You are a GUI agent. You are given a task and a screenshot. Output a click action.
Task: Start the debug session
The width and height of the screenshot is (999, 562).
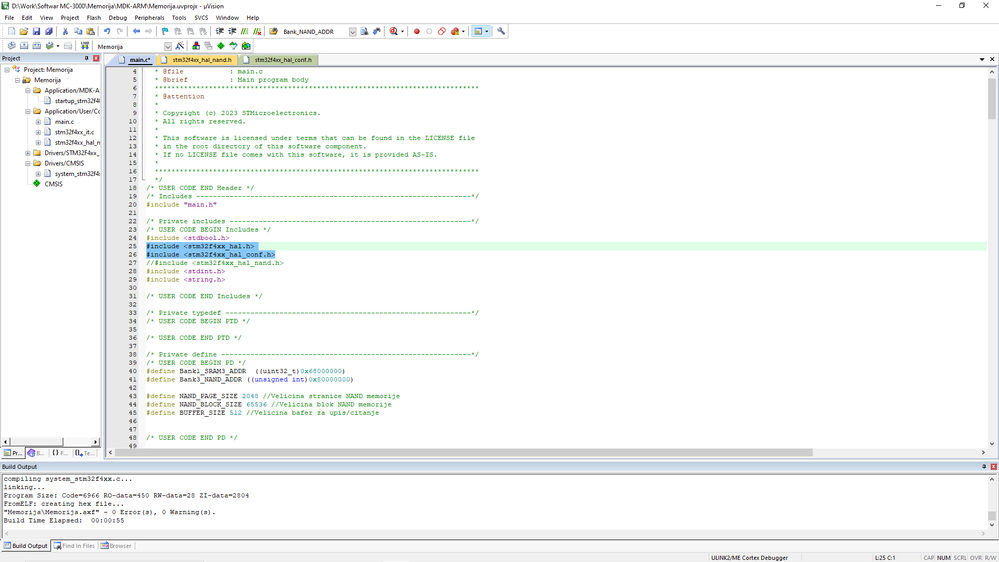click(392, 31)
